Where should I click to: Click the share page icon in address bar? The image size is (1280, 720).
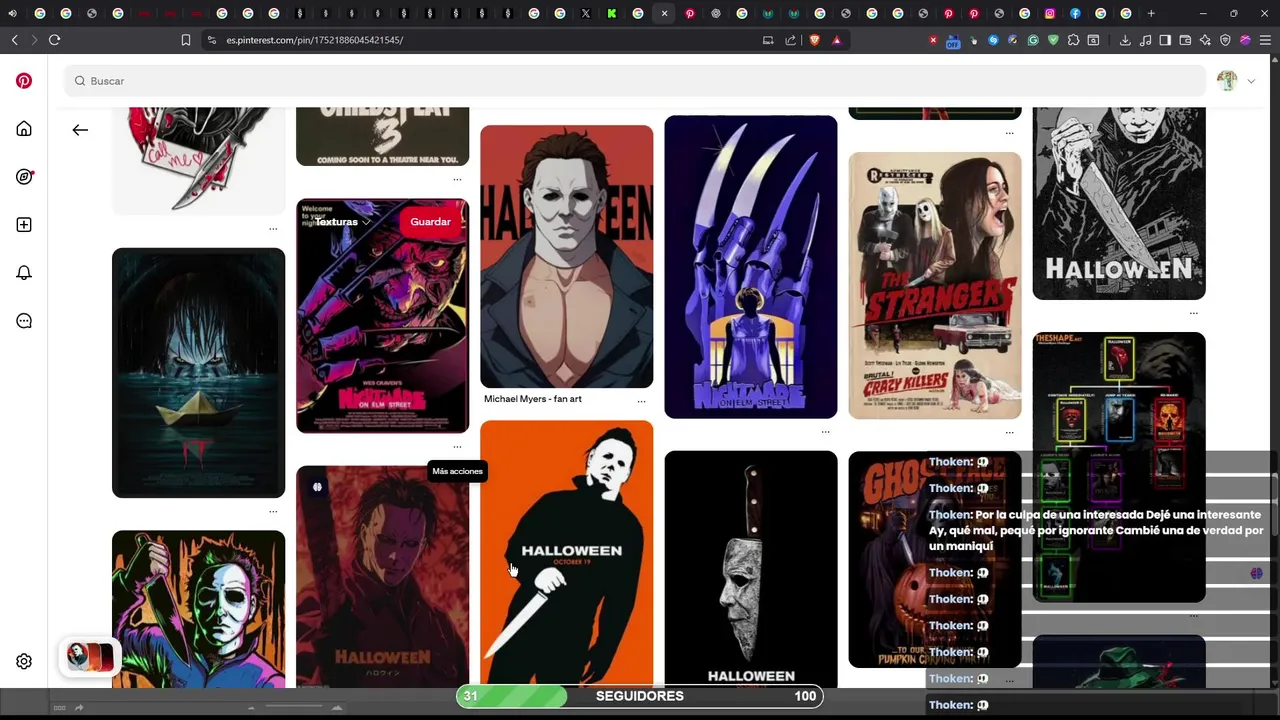click(x=791, y=40)
